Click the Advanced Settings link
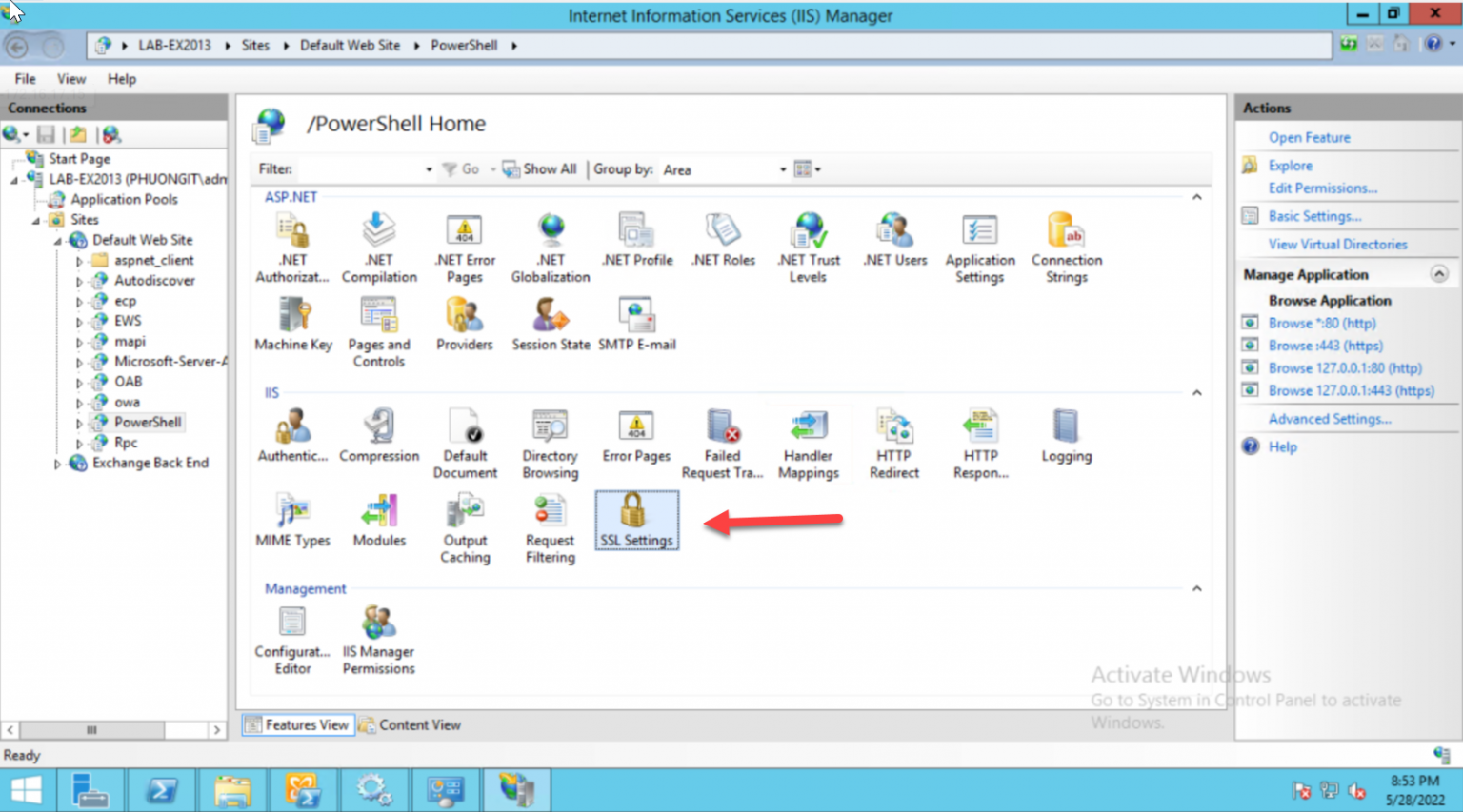Screen dimensions: 1463x812 [1330, 418]
